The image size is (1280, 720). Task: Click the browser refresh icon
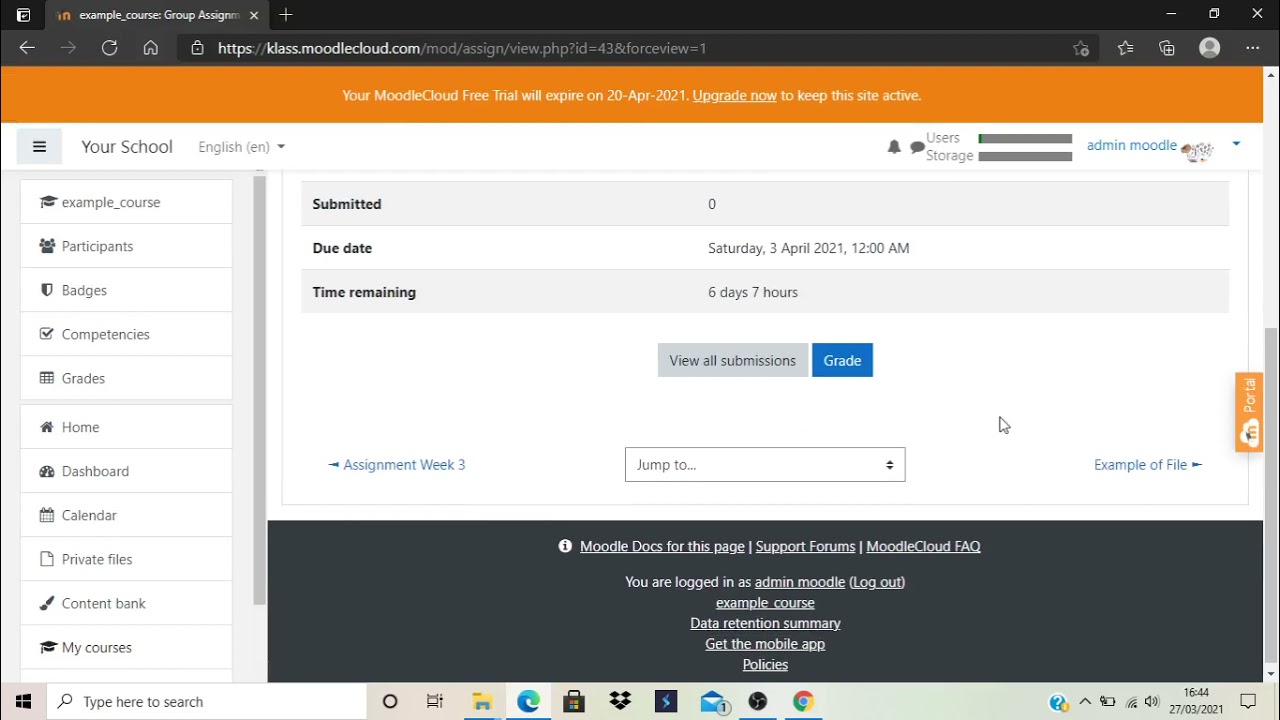pyautogui.click(x=109, y=48)
